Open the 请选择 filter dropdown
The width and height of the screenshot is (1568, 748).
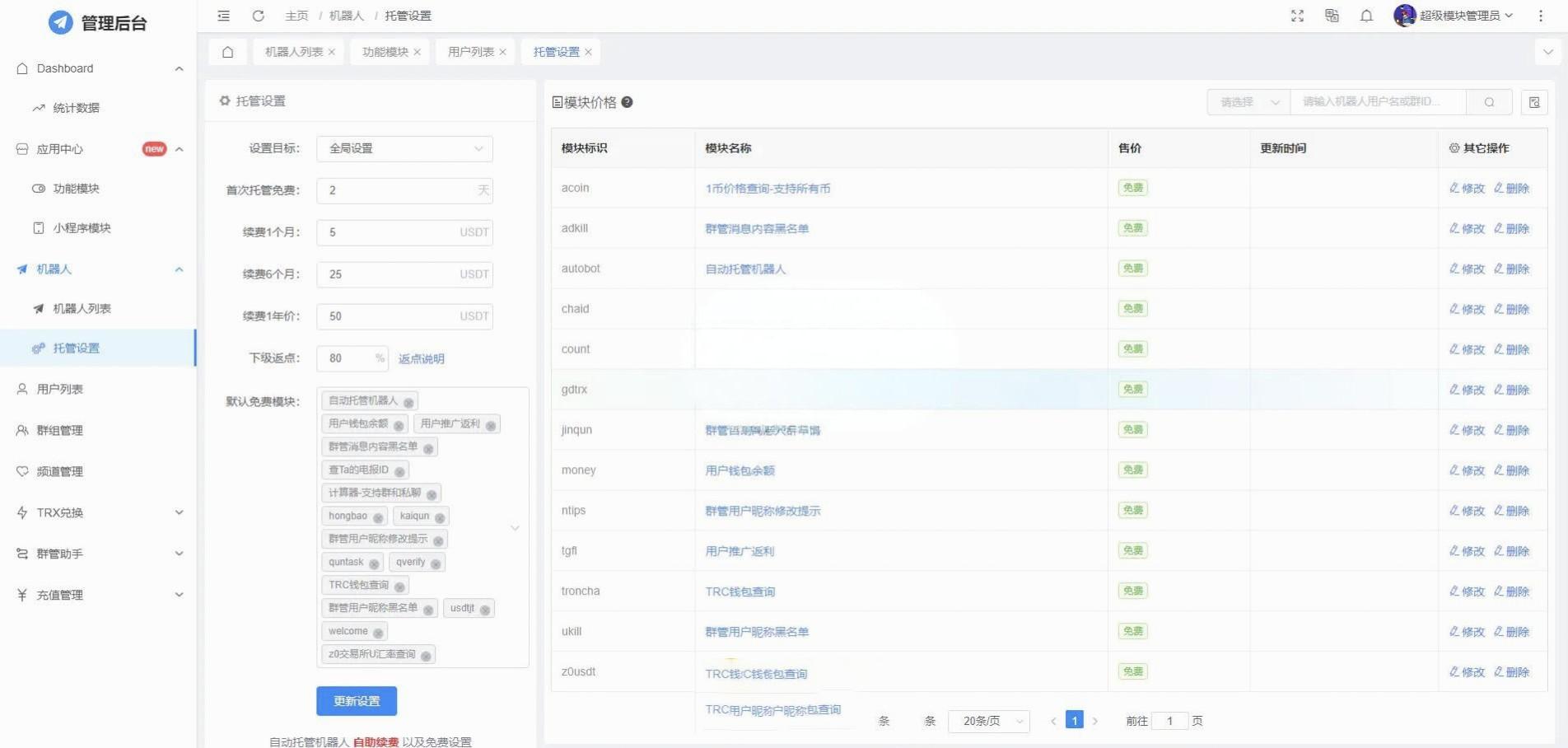[1248, 102]
